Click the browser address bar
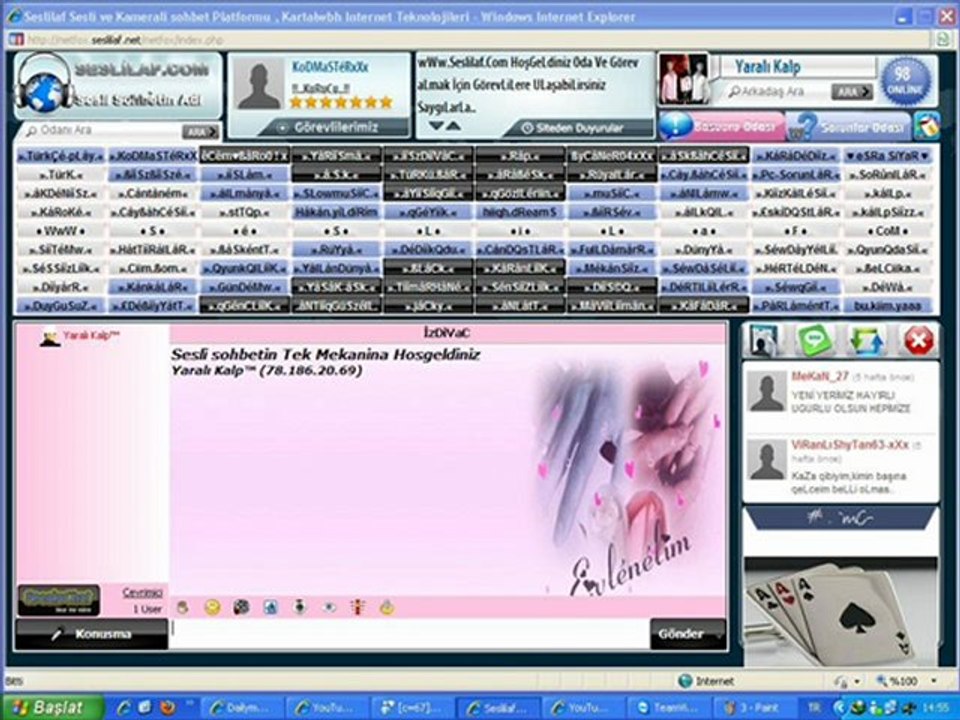This screenshot has width=960, height=720. tap(470, 40)
